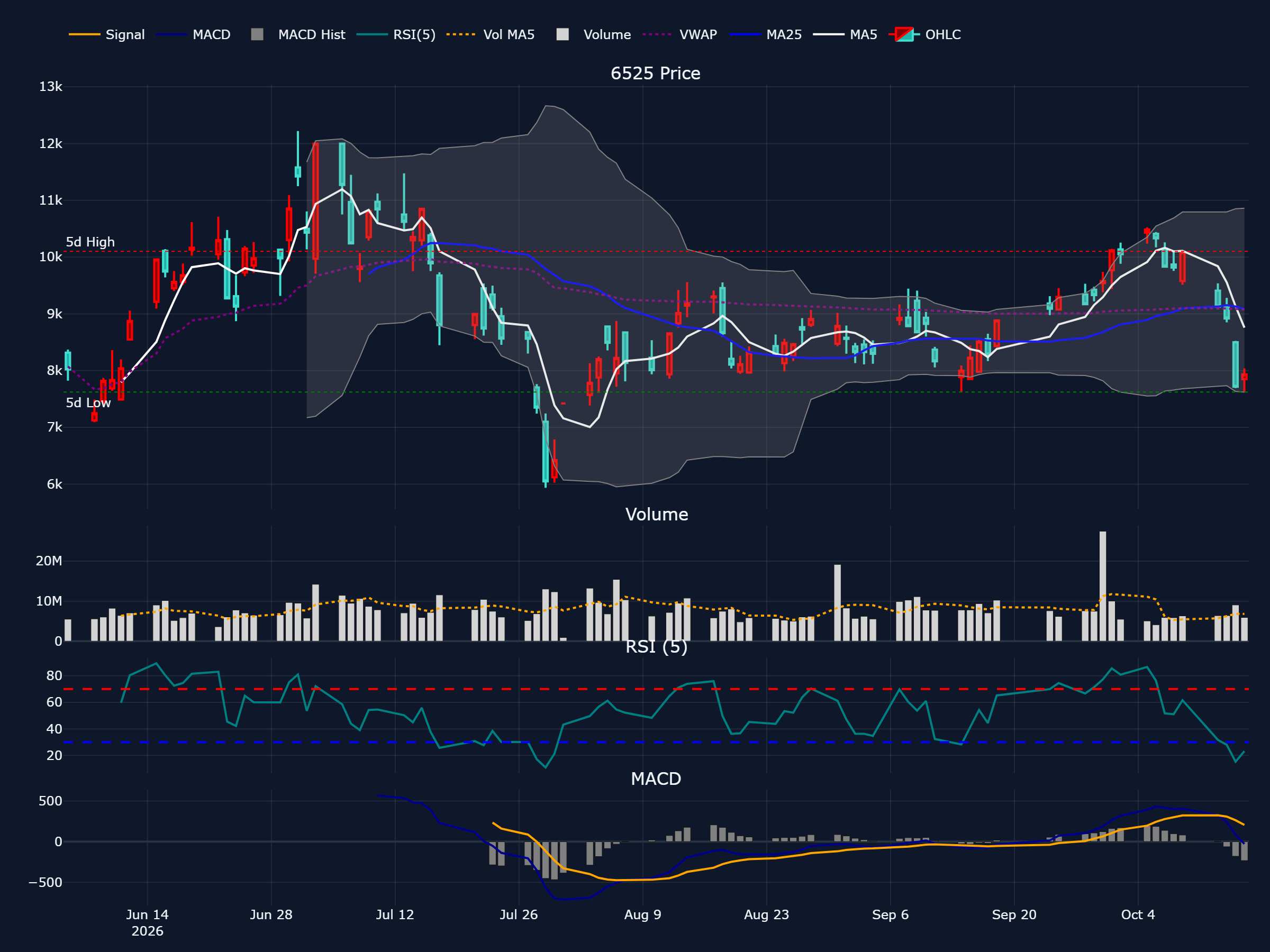Click the orange Signal line legend marker
The image size is (1270, 952).
click(x=84, y=34)
